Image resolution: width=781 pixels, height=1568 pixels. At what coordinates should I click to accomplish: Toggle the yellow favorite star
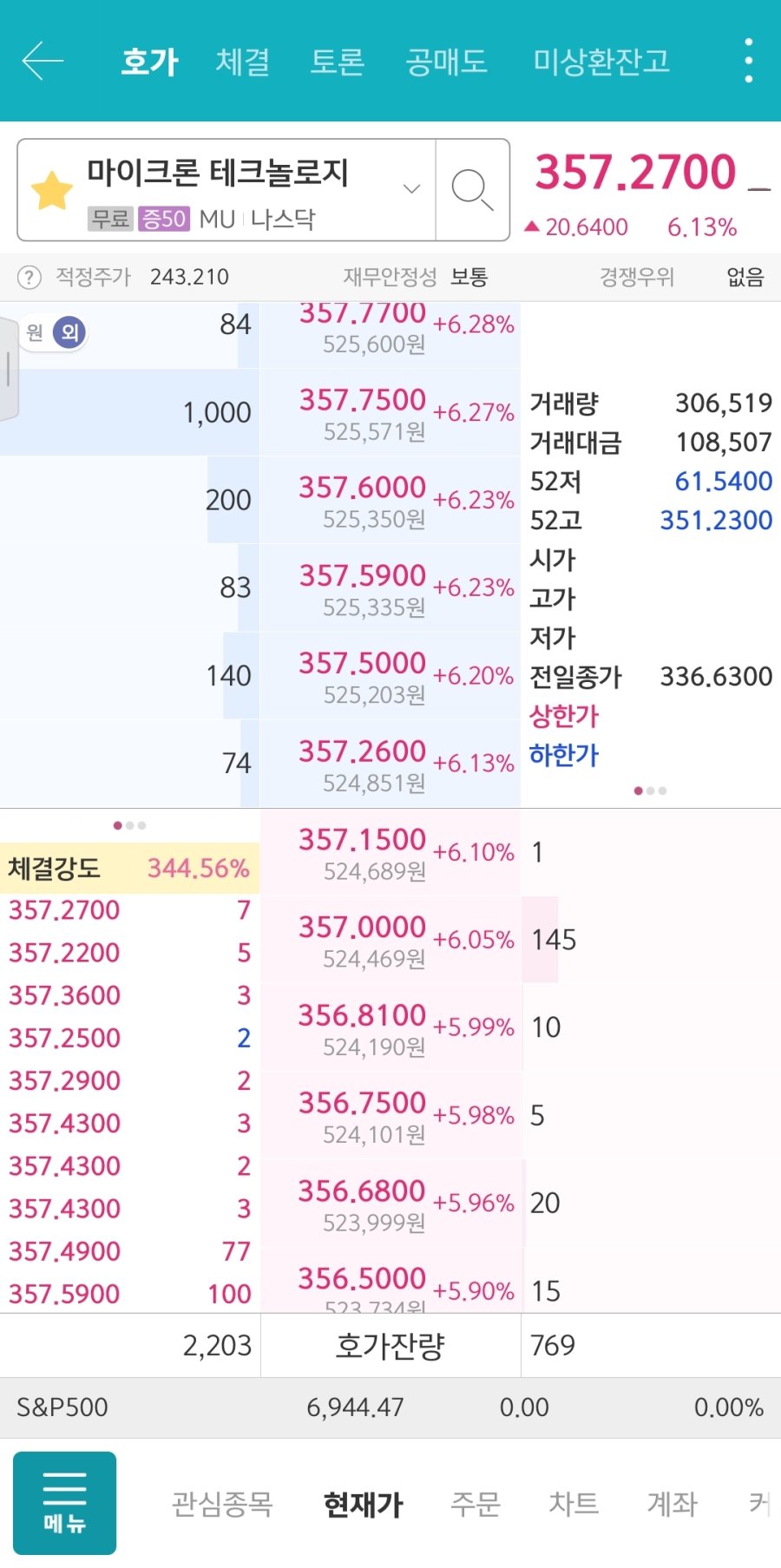point(52,190)
